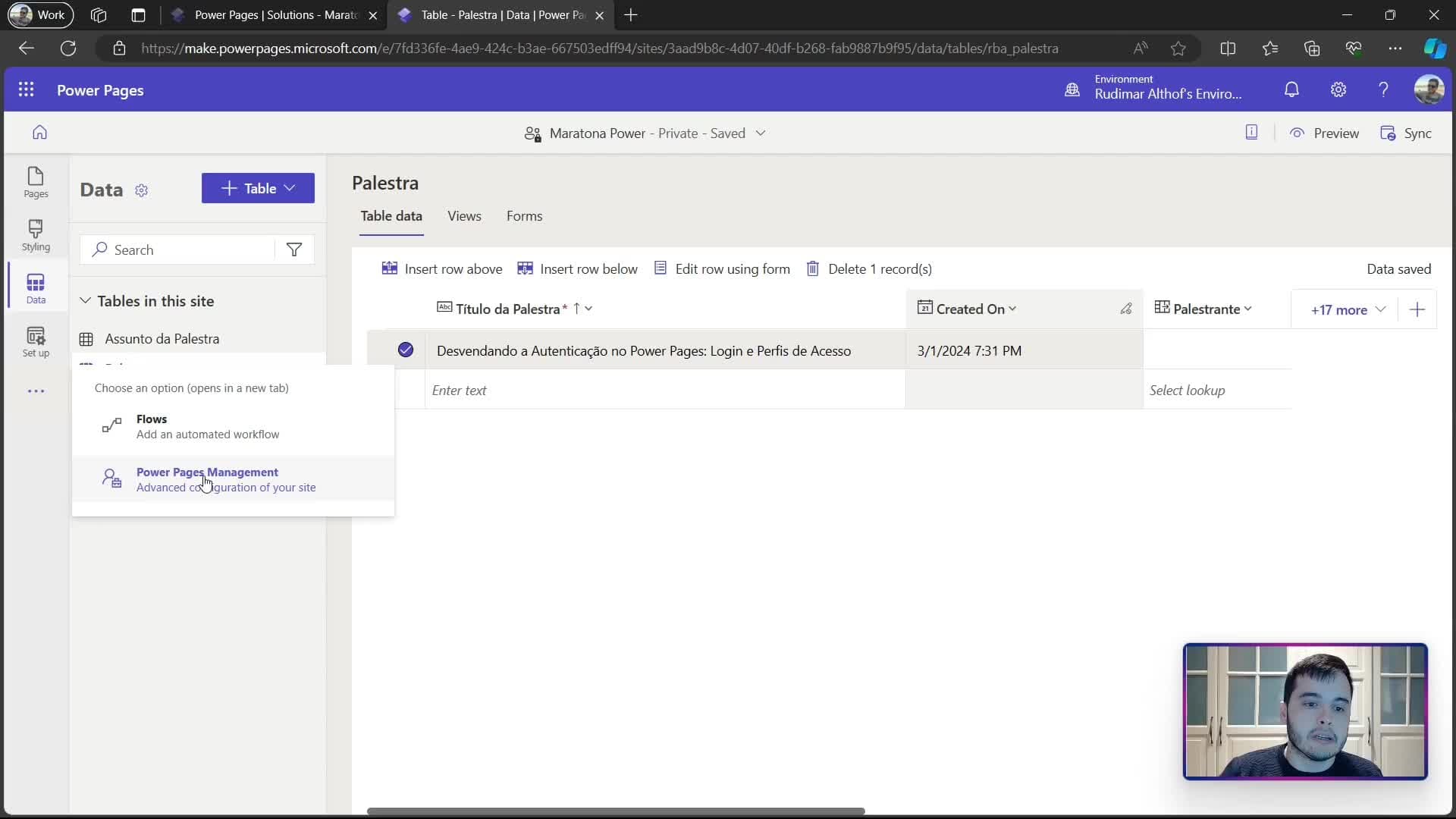Open Data settings gear icon
The image size is (1456, 819).
coord(141,190)
